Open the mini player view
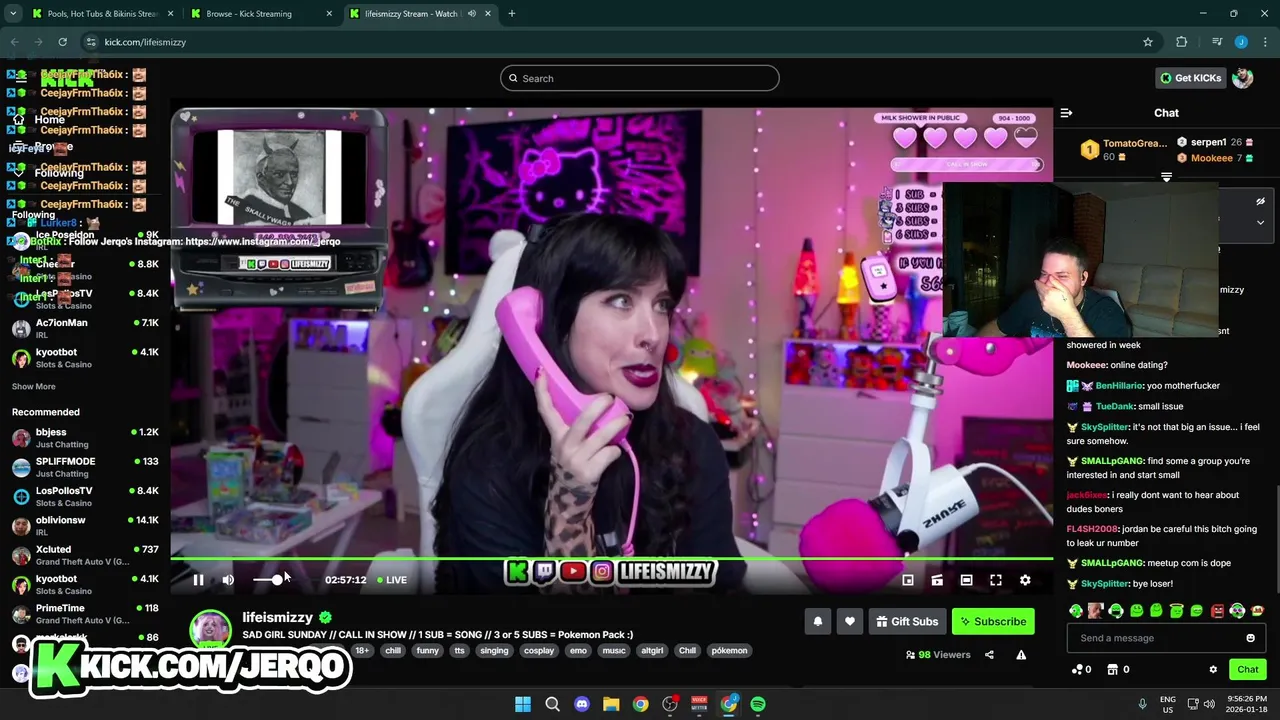Image resolution: width=1280 pixels, height=720 pixels. 908,580
